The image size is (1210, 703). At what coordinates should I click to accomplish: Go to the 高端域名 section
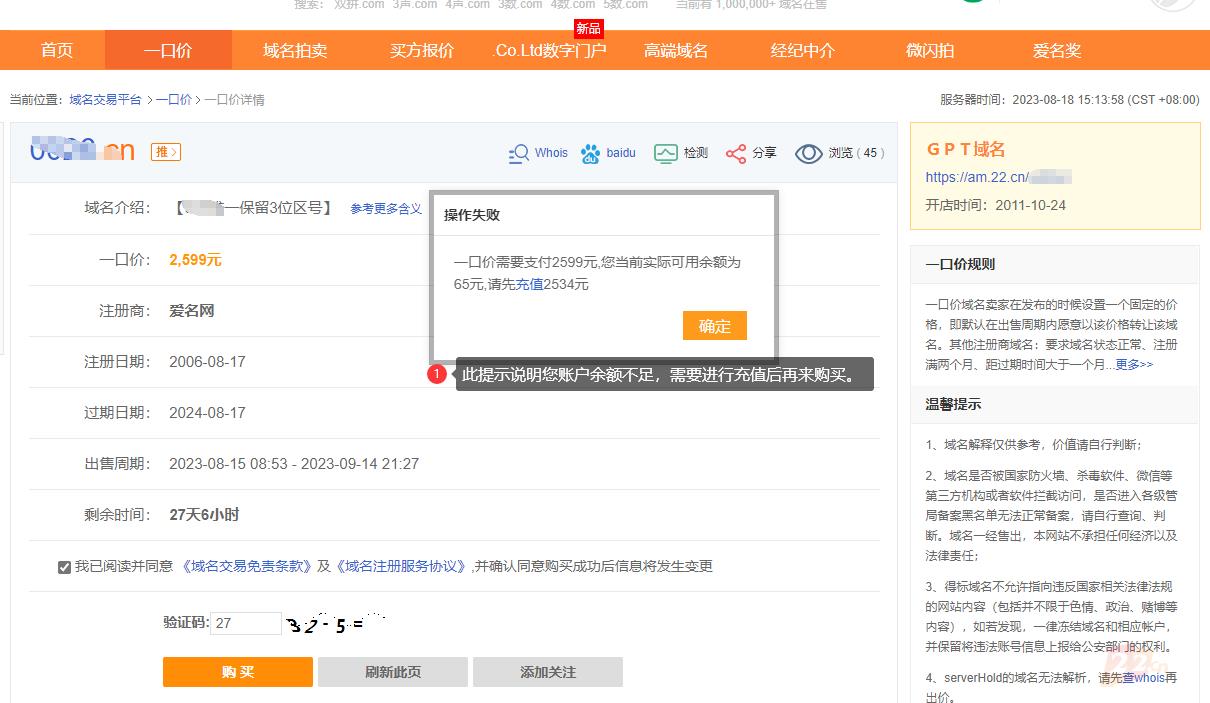[x=676, y=50]
